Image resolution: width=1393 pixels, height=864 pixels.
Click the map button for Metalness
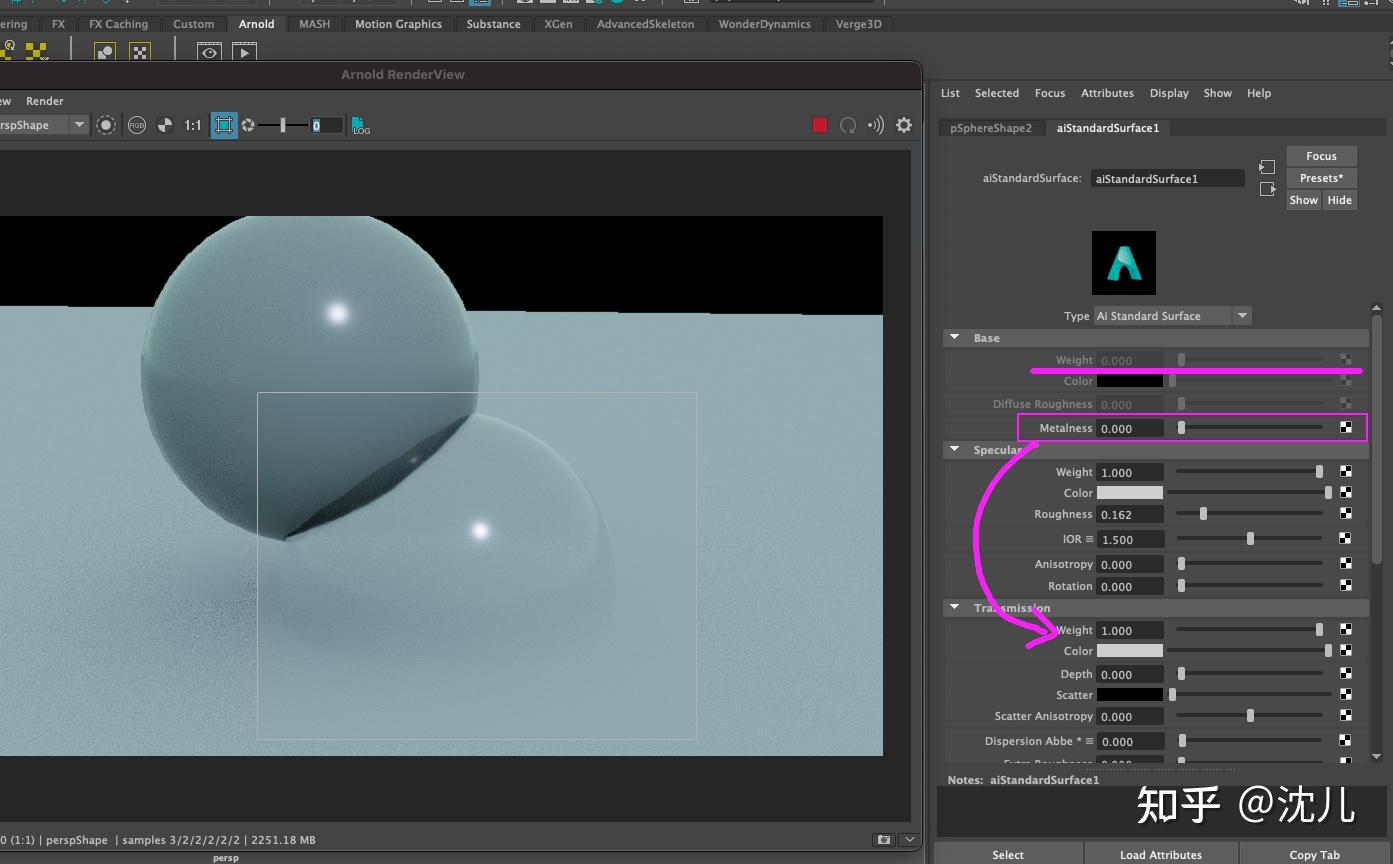coord(1346,428)
